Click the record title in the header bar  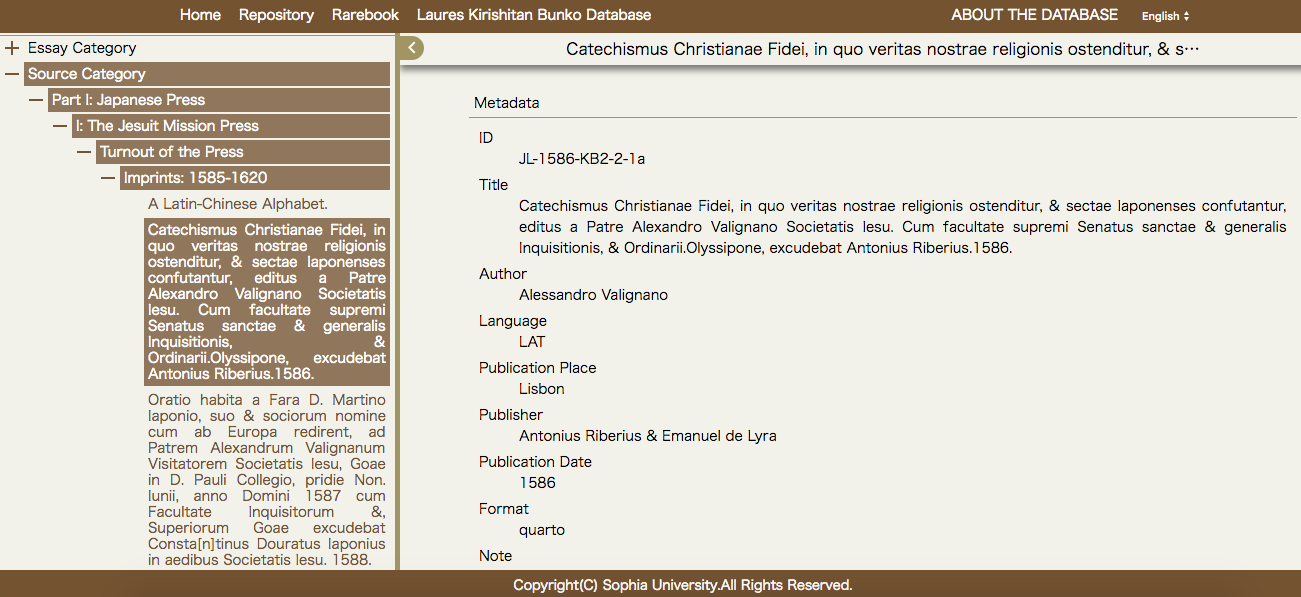click(882, 48)
